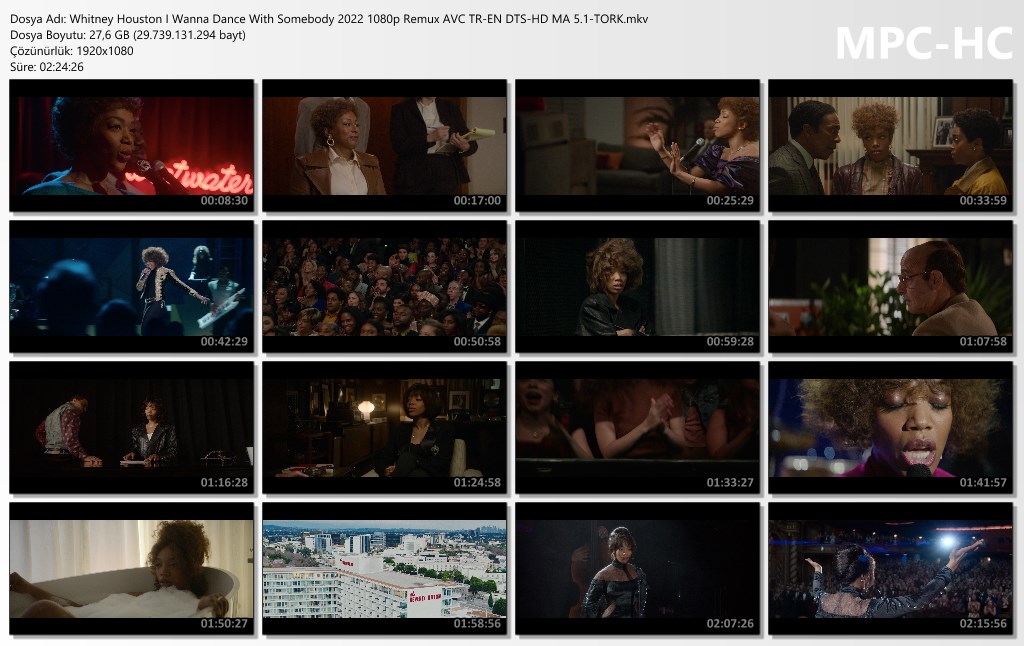Select the 01:07:58 thumbnail of man with glasses
1024x646 pixels.
pyautogui.click(x=891, y=287)
